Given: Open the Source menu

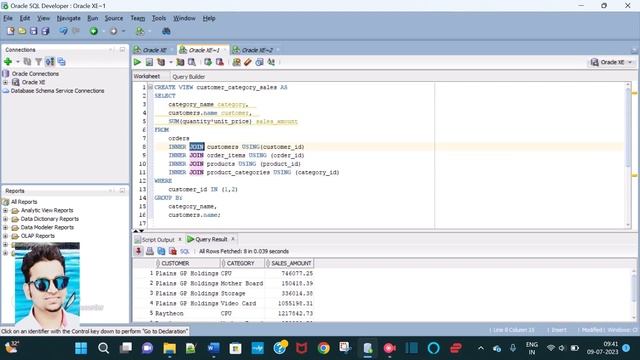Looking at the screenshot, I should pyautogui.click(x=113, y=18).
